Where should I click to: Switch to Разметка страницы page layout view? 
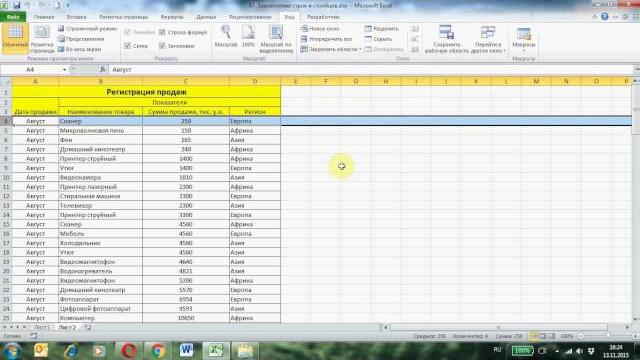coord(42,39)
